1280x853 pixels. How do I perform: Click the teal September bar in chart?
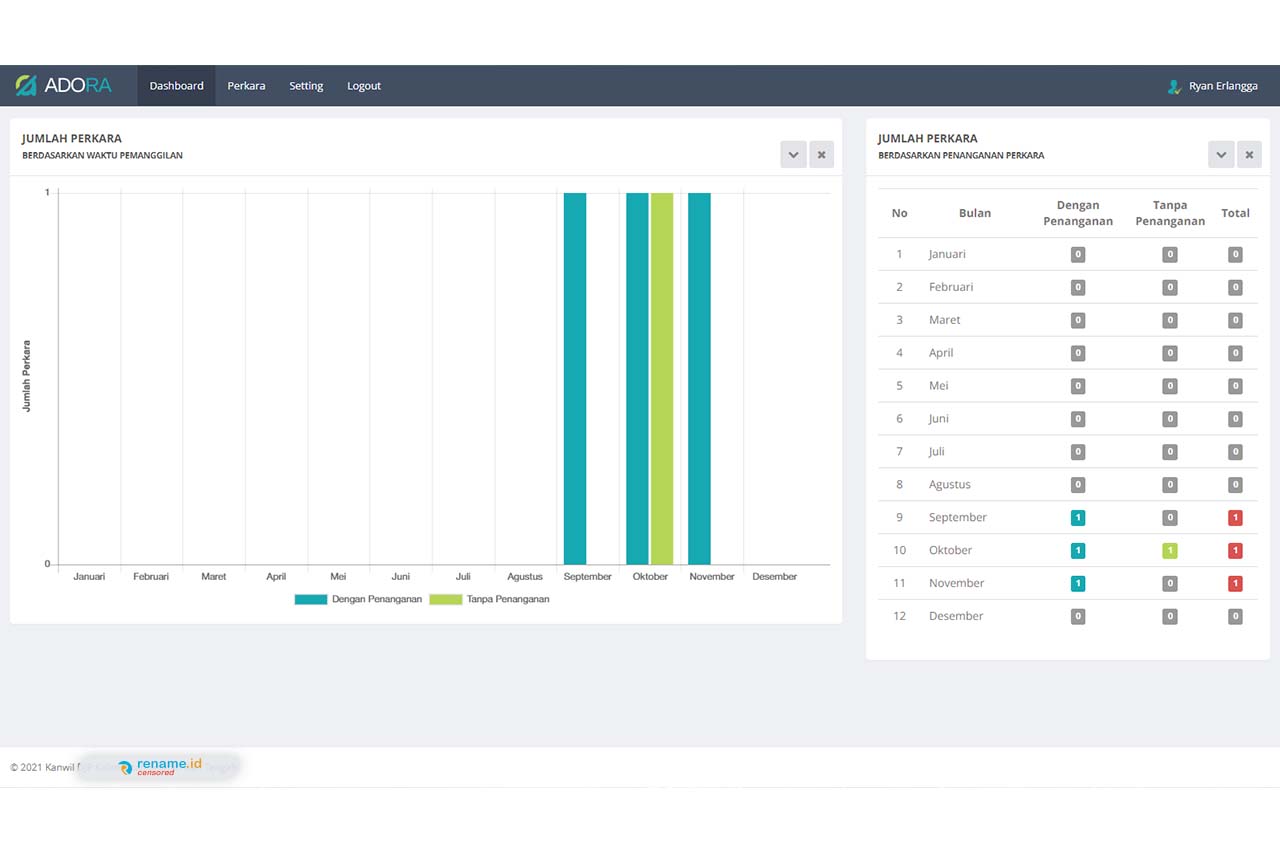pyautogui.click(x=575, y=380)
